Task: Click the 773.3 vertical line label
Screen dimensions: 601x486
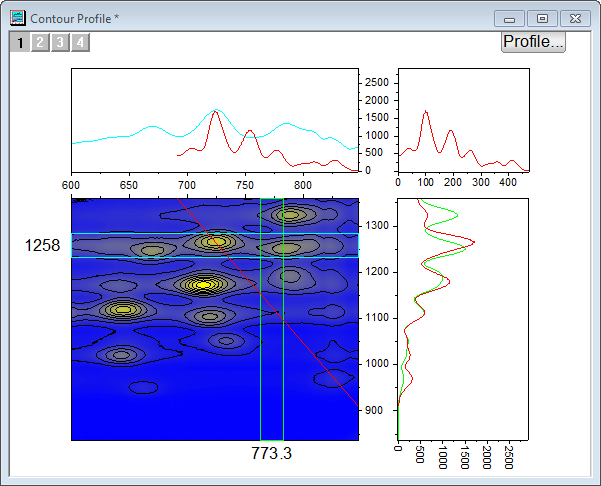Action: [271, 454]
